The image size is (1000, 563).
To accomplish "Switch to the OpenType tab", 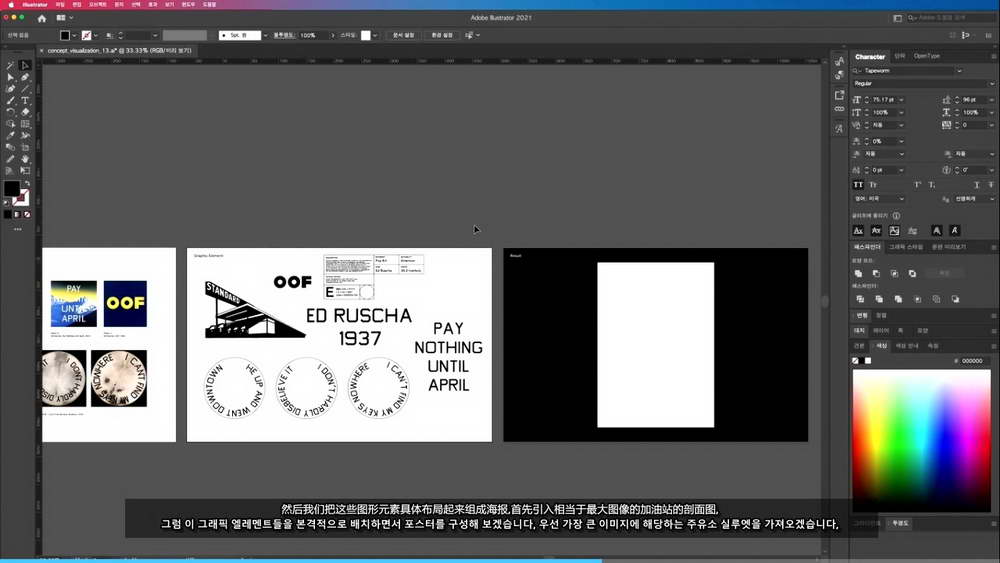I will [927, 56].
